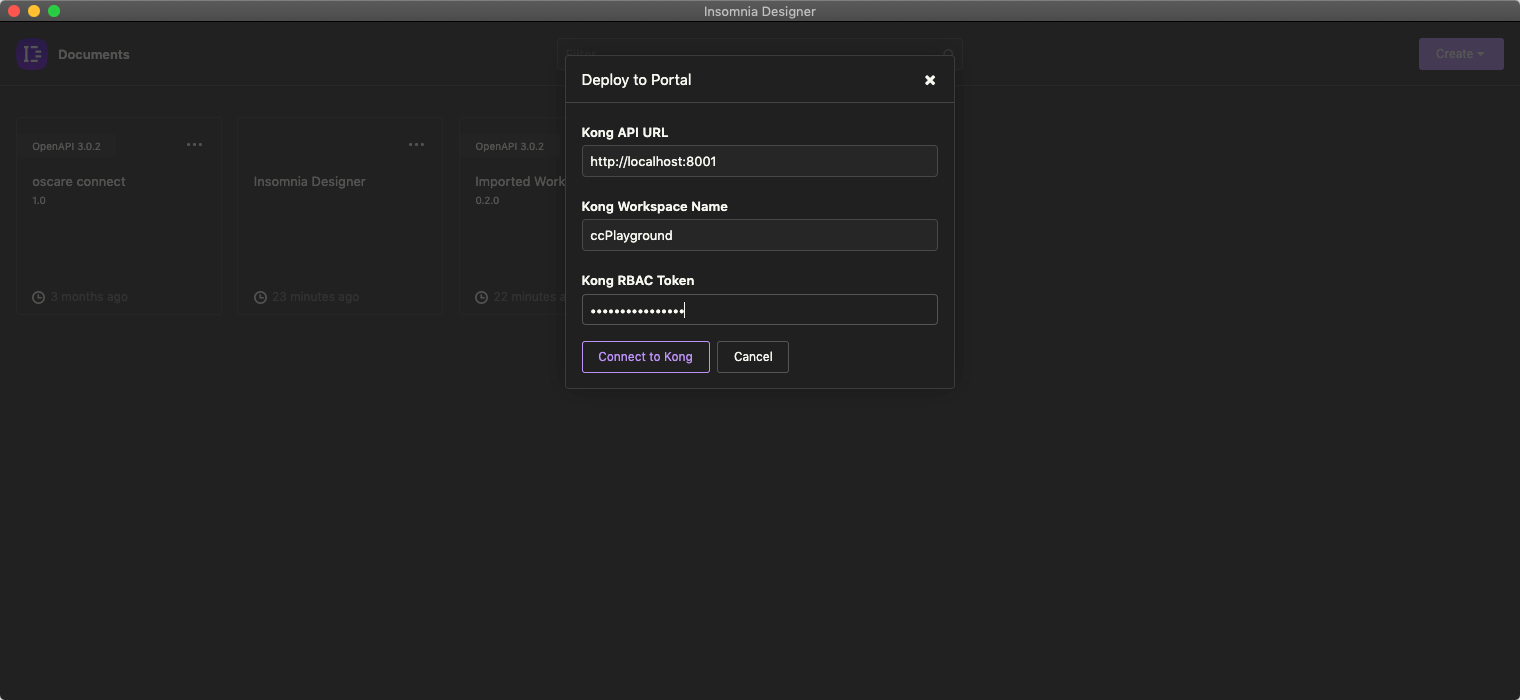The image size is (1520, 700).
Task: Open the Insomnia Designer card ellipsis menu
Action: (x=416, y=145)
